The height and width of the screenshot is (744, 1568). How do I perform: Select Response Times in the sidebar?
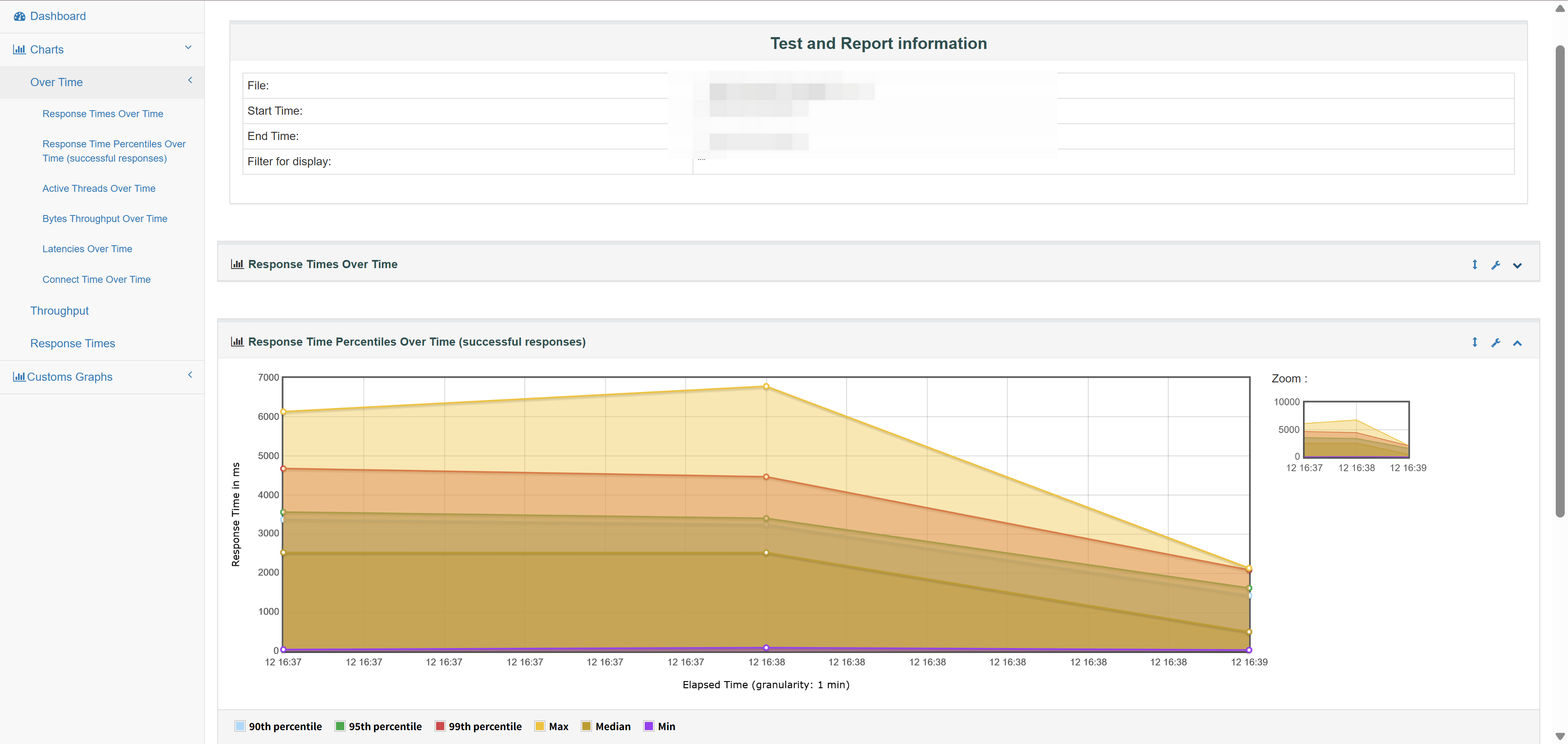coord(72,343)
